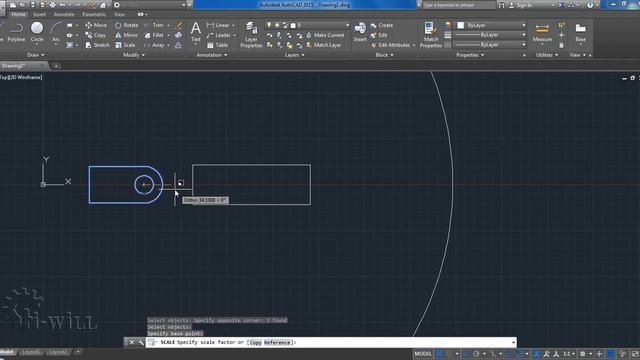This screenshot has width=640, height=360.
Task: Expand the Properties panel
Action: tap(470, 55)
